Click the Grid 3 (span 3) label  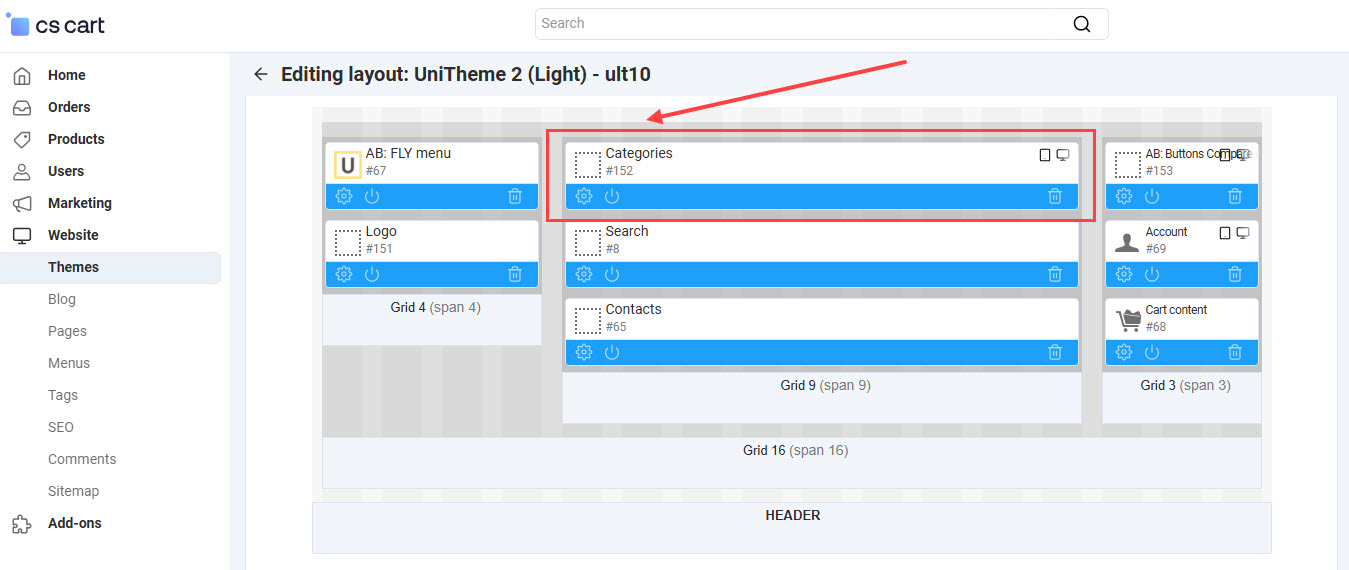(1185, 385)
